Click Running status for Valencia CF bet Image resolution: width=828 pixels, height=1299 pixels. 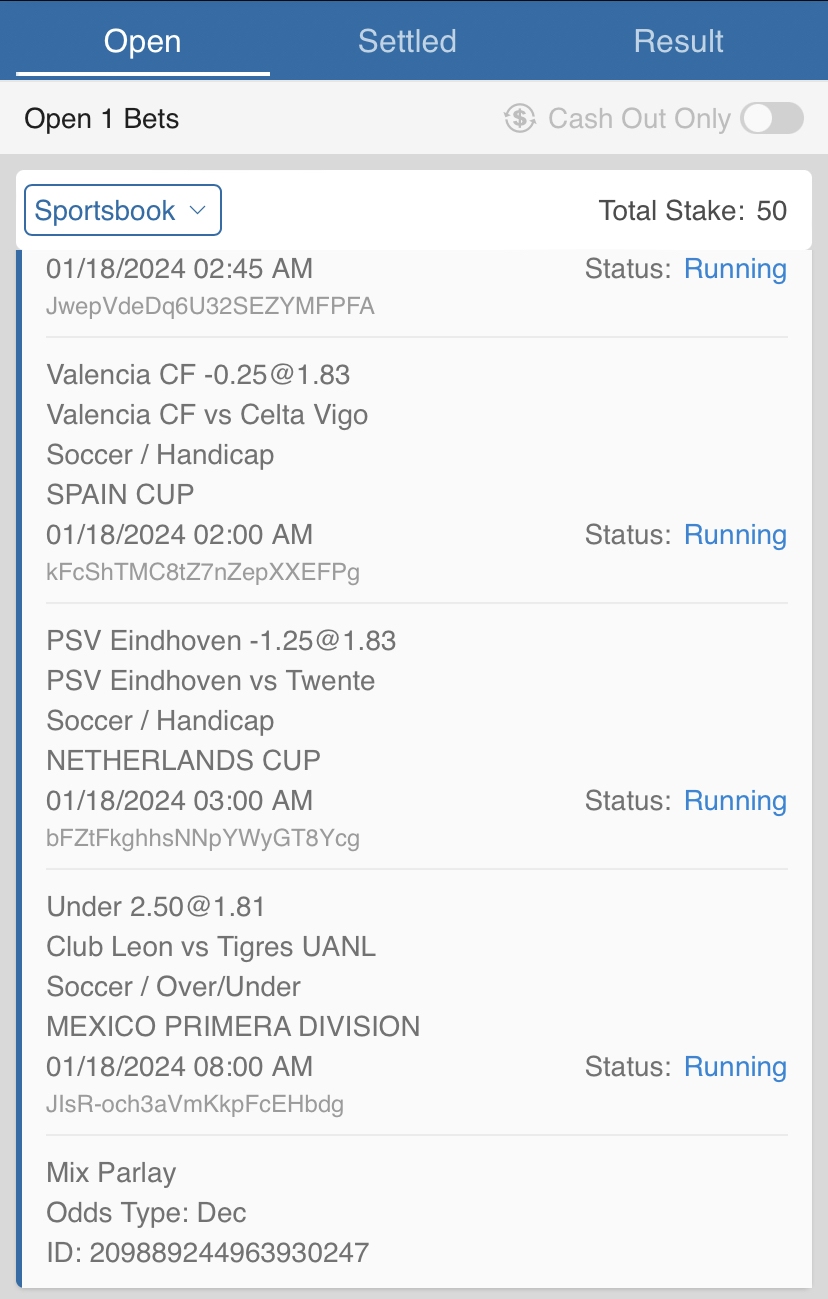[735, 535]
